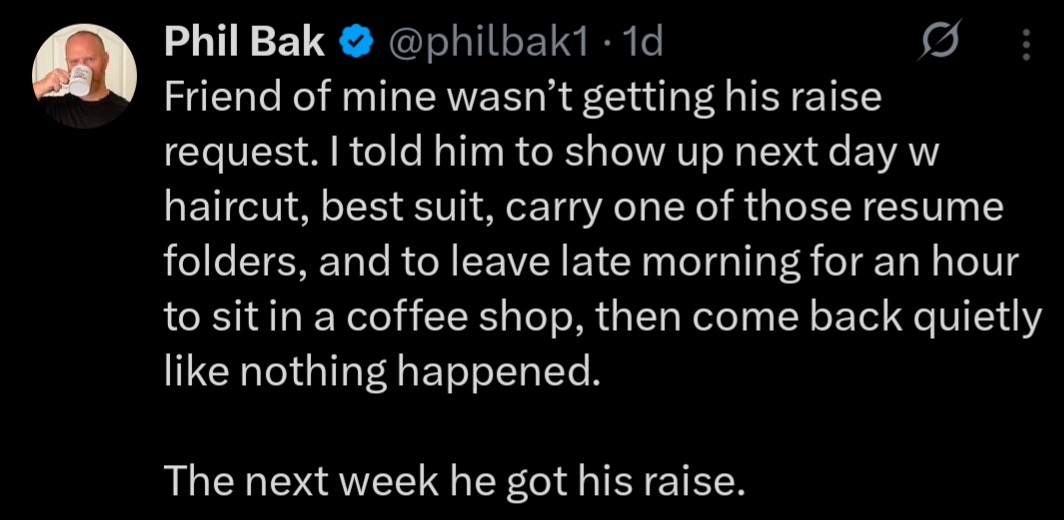This screenshot has height=520, width=1064.
Task: Click the final line "The next week he got his raise."
Action: point(454,481)
